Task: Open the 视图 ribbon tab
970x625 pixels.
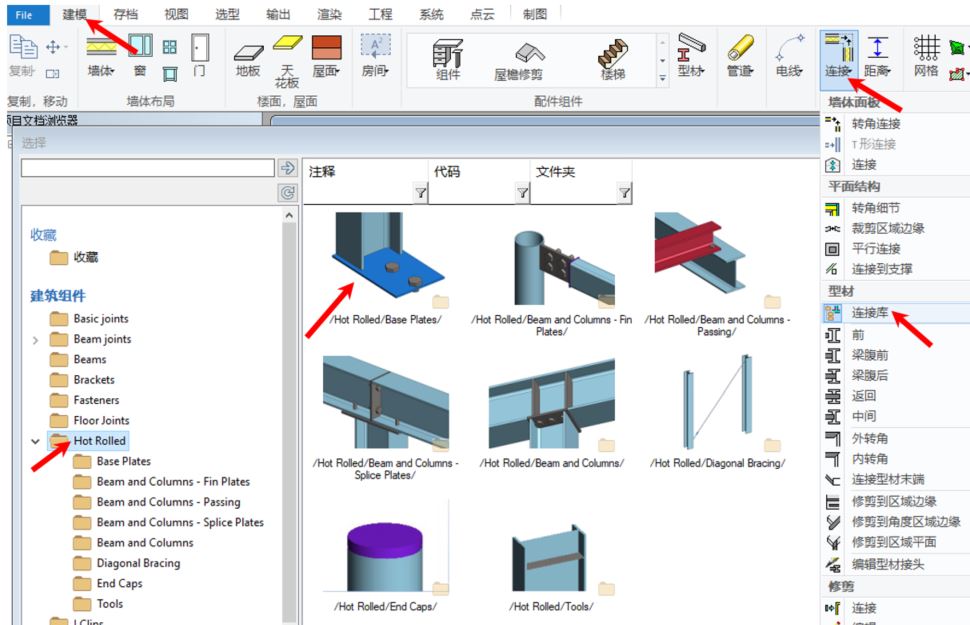Action: 176,14
